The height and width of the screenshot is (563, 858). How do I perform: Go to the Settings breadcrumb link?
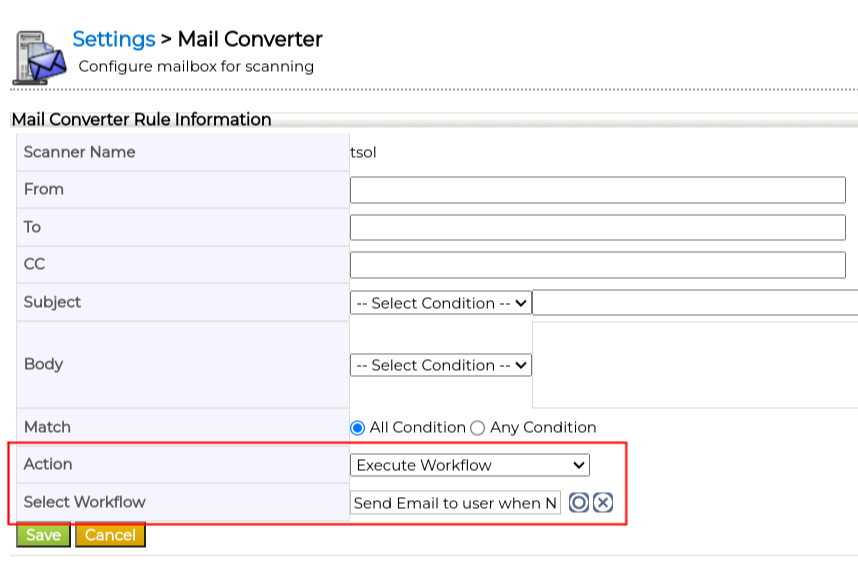point(113,40)
